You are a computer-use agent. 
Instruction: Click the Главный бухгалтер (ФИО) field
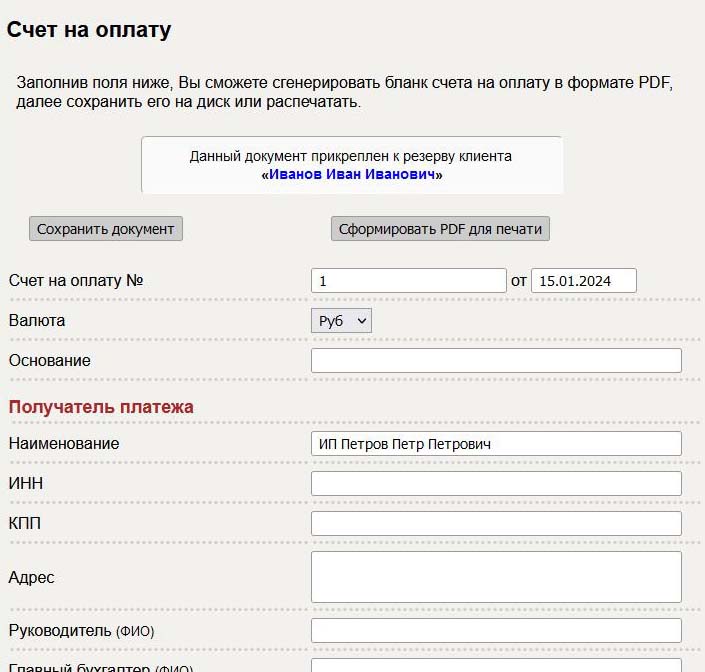pyautogui.click(x=496, y=666)
